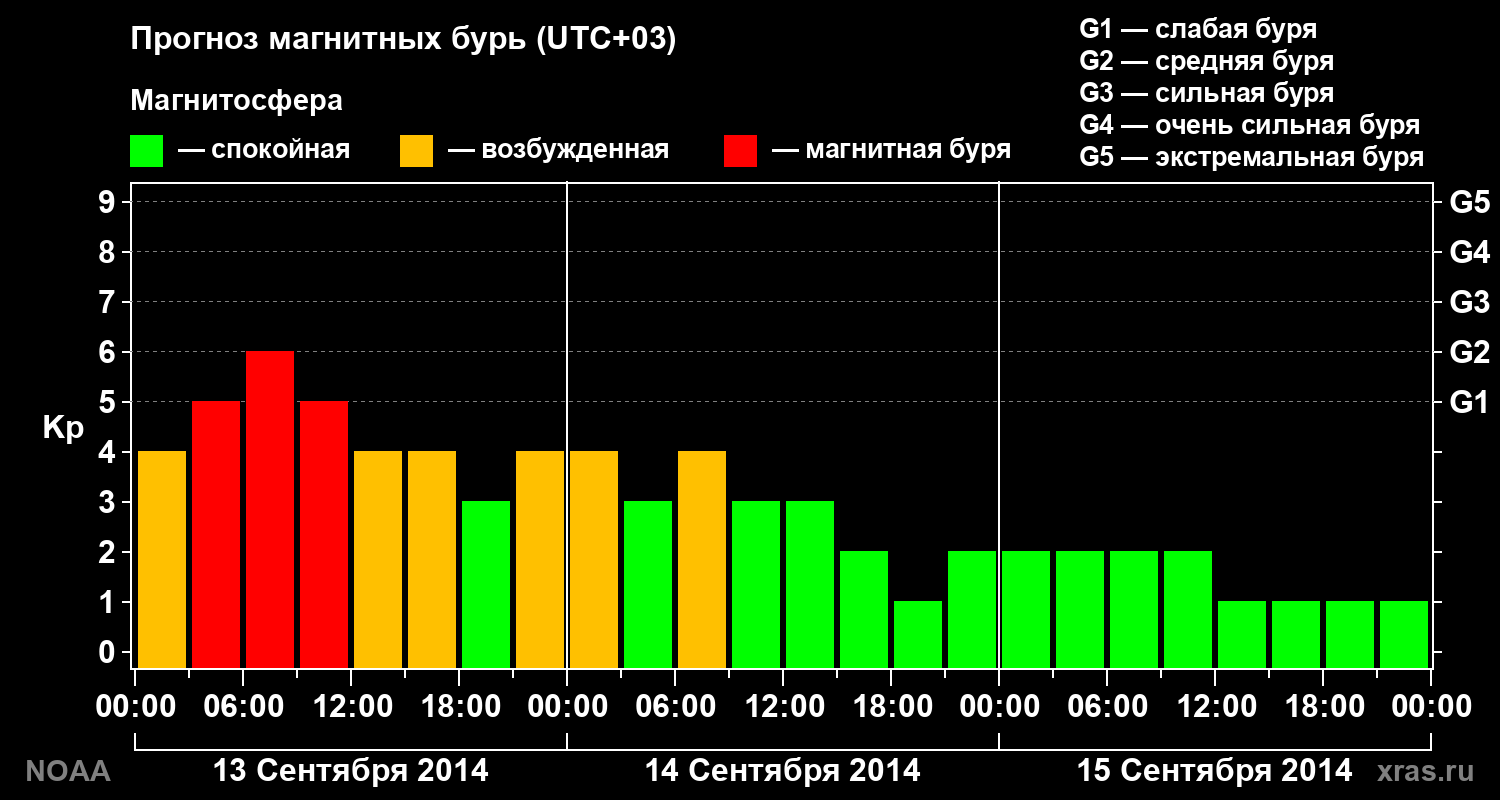The width and height of the screenshot is (1500, 800).
Task: Select the orange bar for 21:00–24:00, 13 September
Action: coord(540,559)
